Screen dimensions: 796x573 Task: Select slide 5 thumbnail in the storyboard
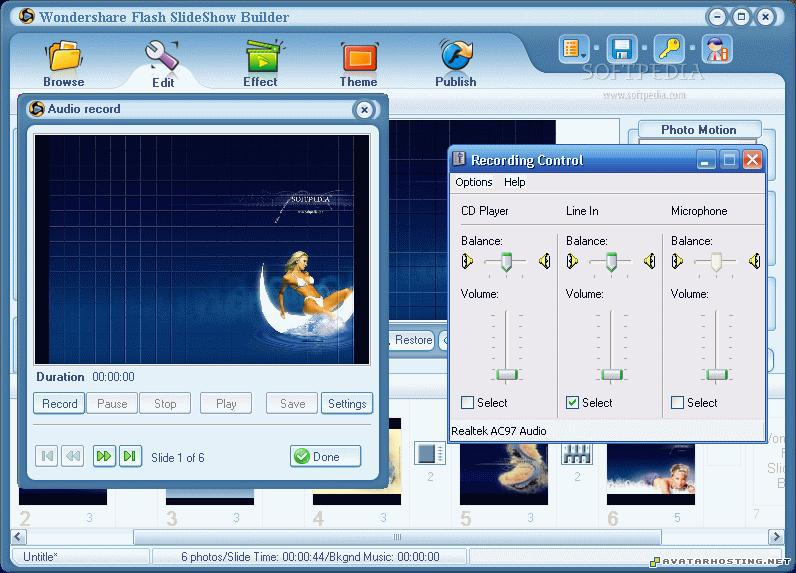point(504,475)
